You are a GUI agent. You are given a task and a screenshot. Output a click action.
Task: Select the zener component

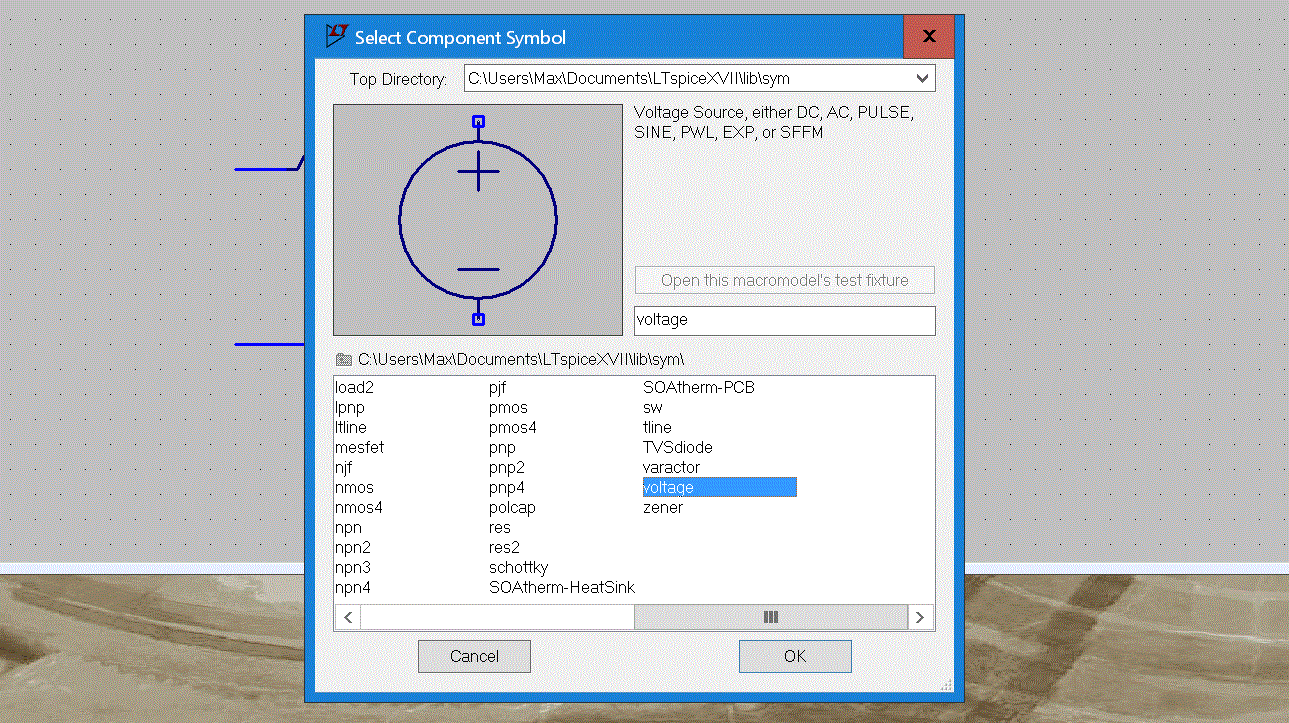663,507
